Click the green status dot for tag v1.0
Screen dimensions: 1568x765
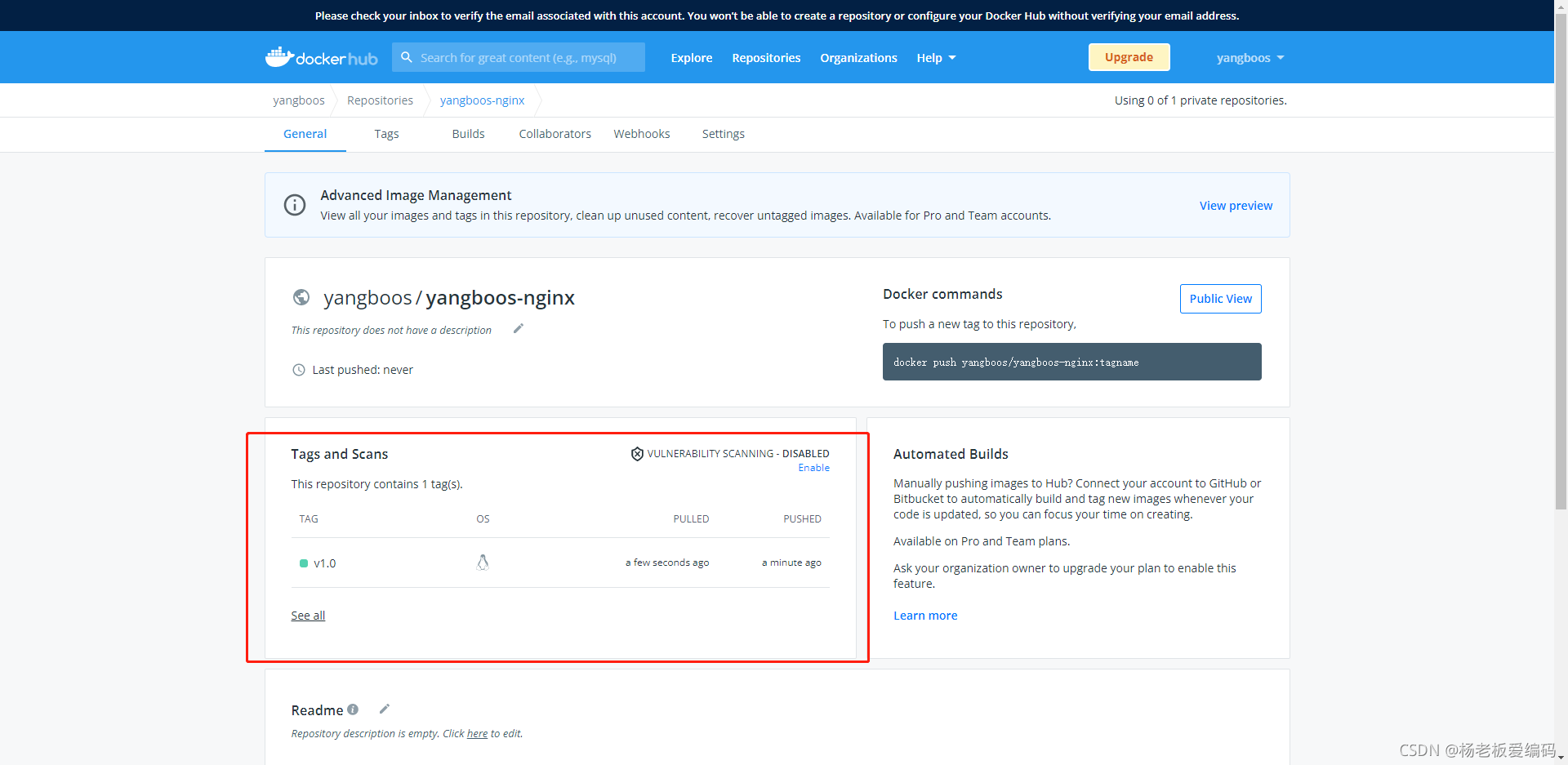point(304,563)
